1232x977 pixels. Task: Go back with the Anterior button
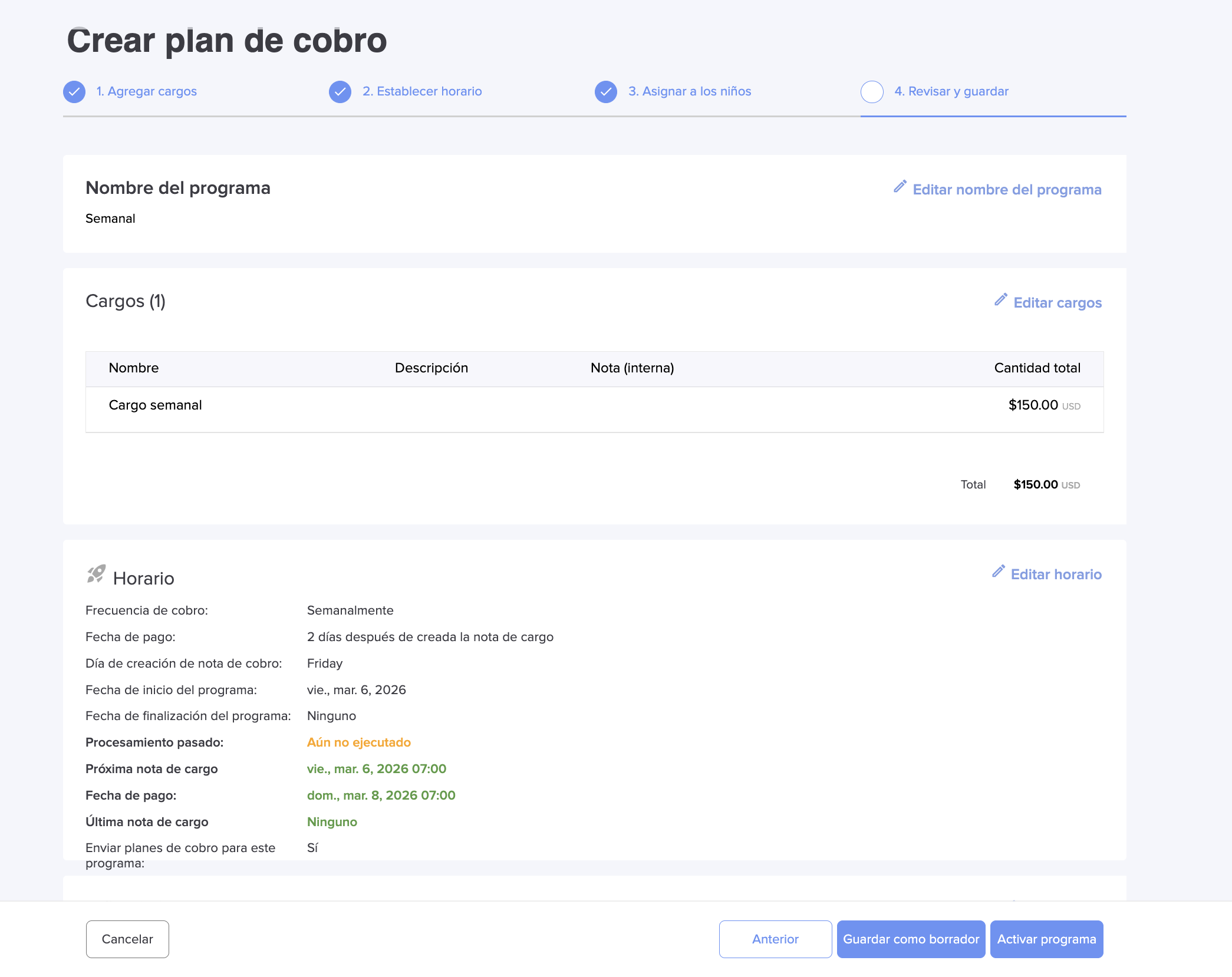point(775,939)
